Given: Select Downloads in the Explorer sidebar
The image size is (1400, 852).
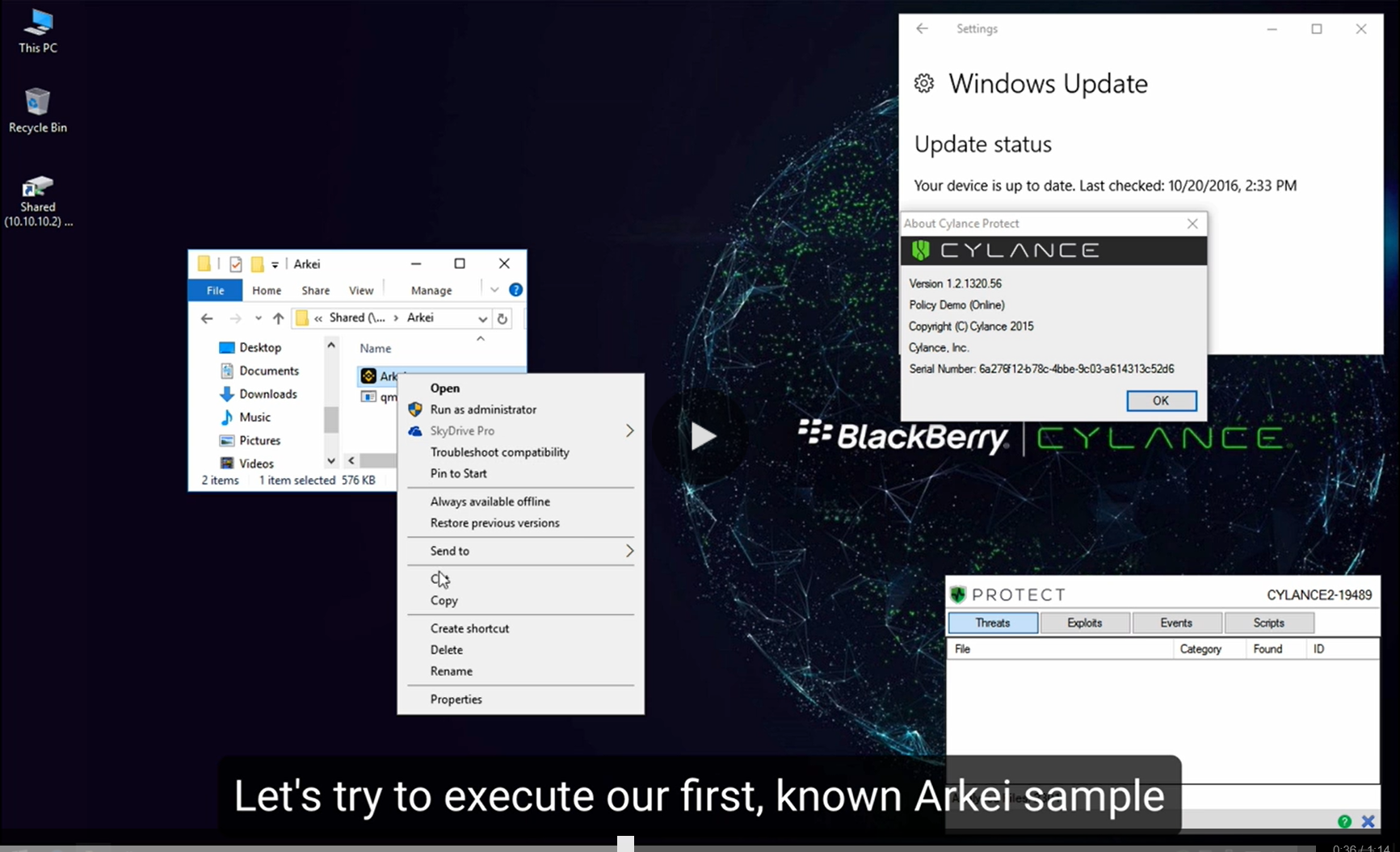Looking at the screenshot, I should (x=267, y=393).
